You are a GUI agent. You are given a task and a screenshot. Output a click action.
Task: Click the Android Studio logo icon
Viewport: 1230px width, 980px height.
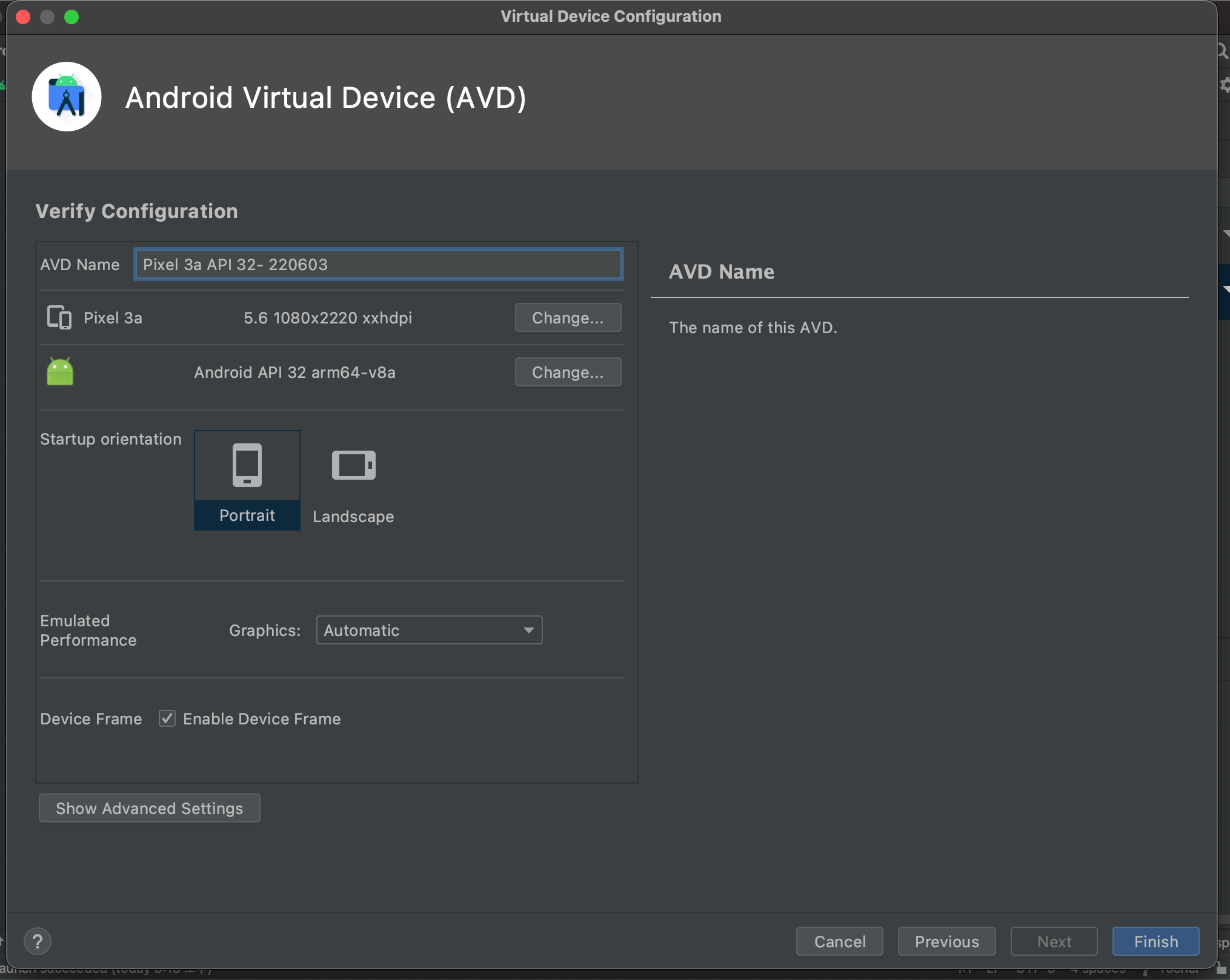pos(67,97)
